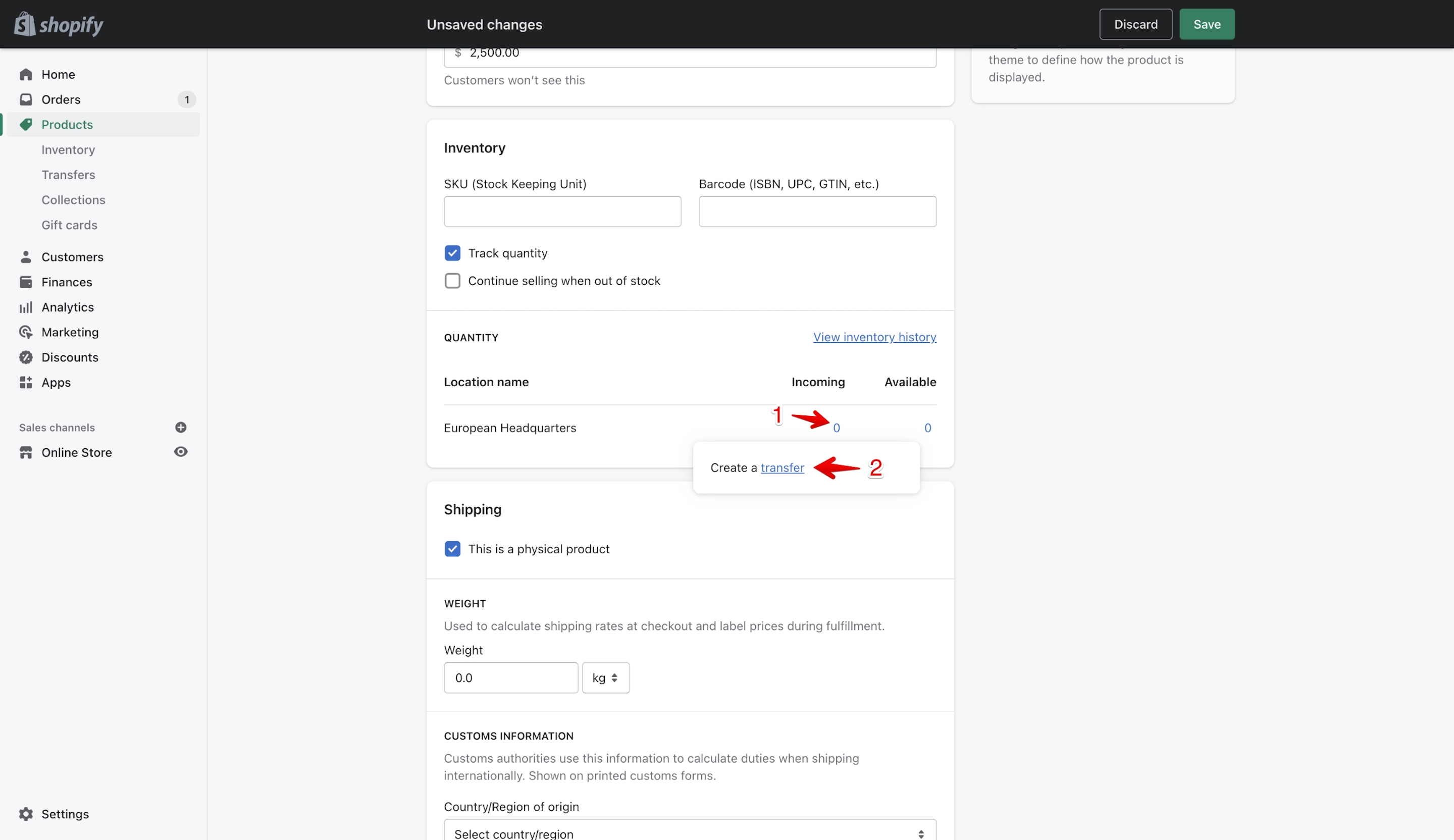Go to Marketing in the sidebar

click(x=70, y=332)
